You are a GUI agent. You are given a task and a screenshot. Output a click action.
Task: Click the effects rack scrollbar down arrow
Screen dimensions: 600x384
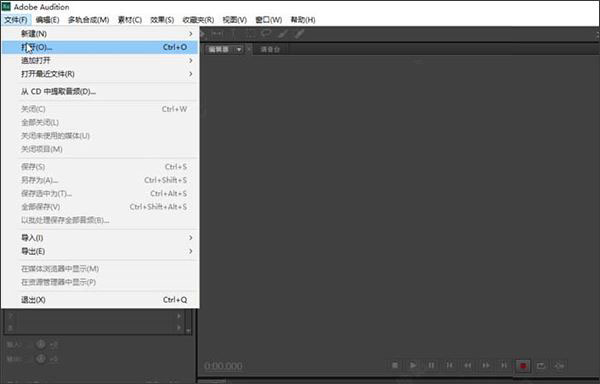click(x=188, y=330)
